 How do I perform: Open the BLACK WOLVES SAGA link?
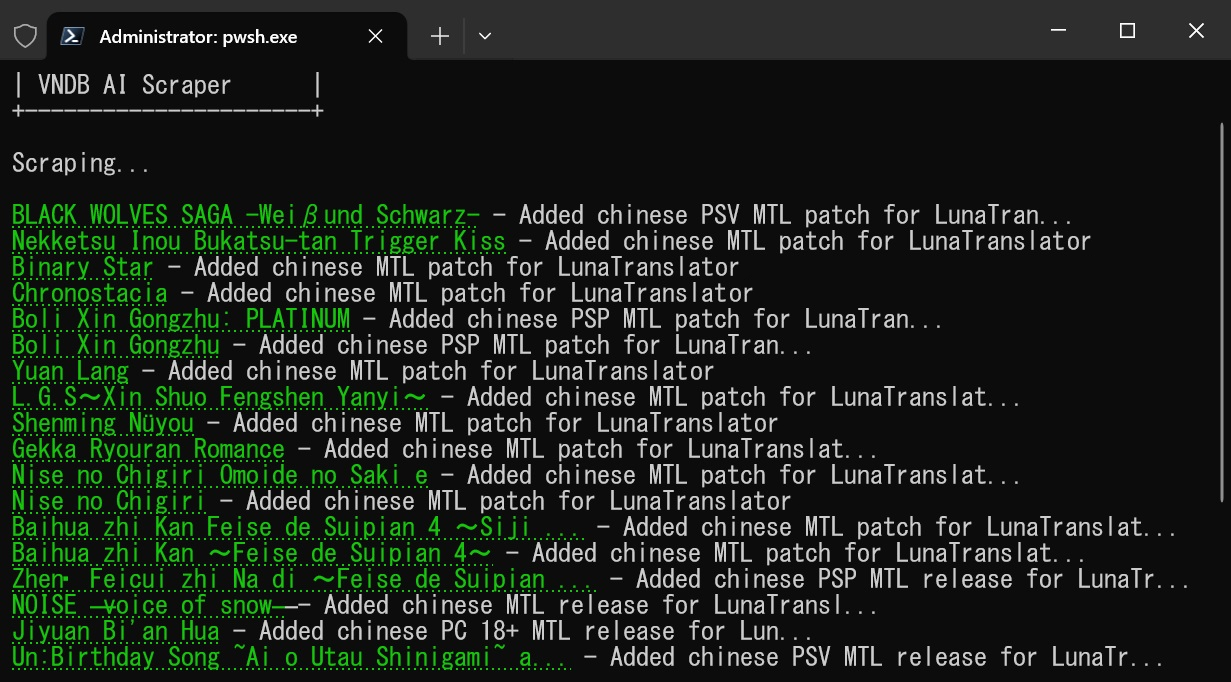coord(246,215)
